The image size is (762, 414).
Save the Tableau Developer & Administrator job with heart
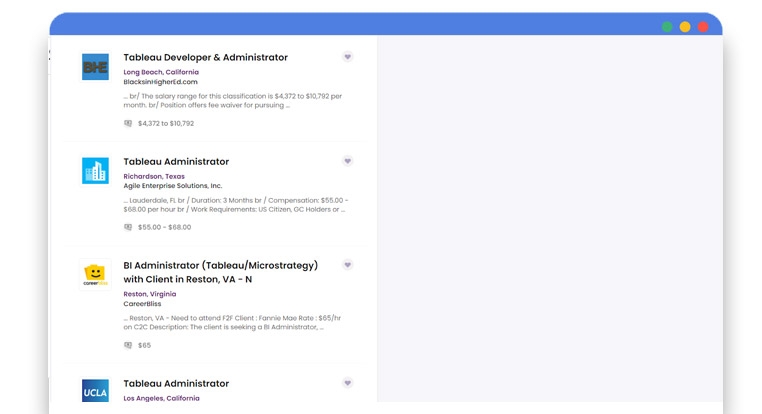click(x=347, y=57)
